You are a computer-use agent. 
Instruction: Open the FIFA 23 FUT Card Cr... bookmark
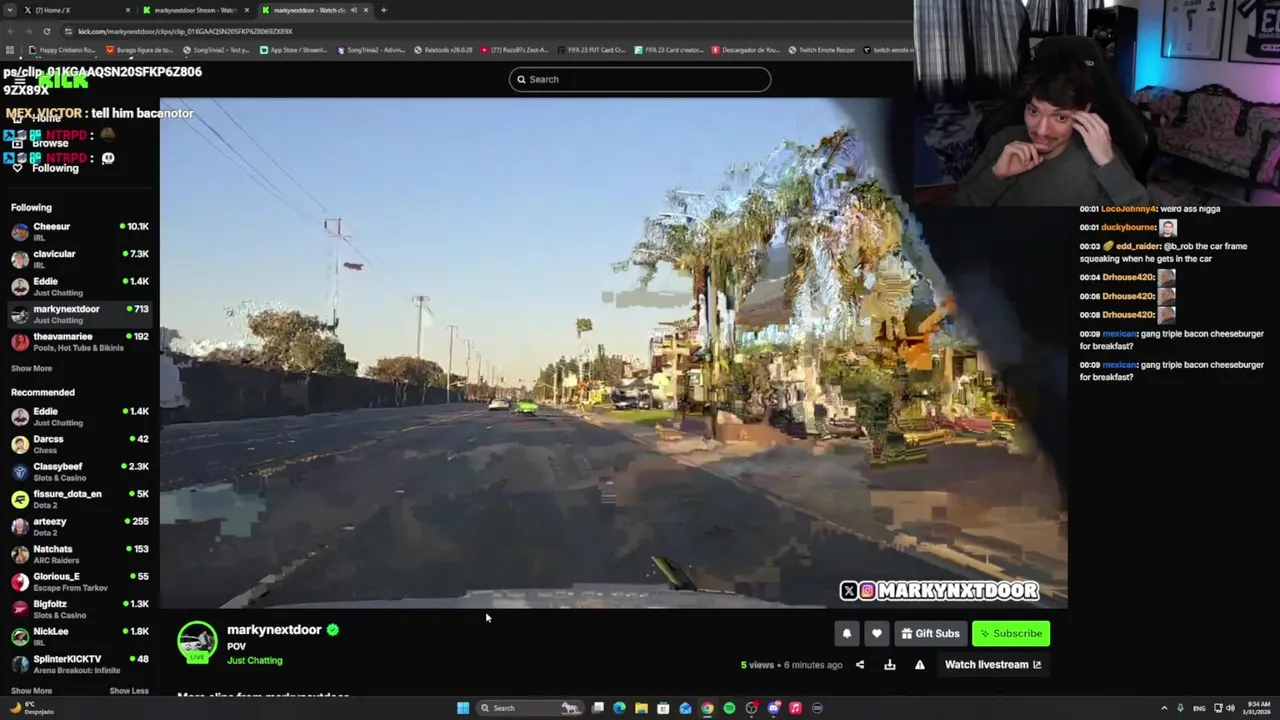click(x=592, y=50)
